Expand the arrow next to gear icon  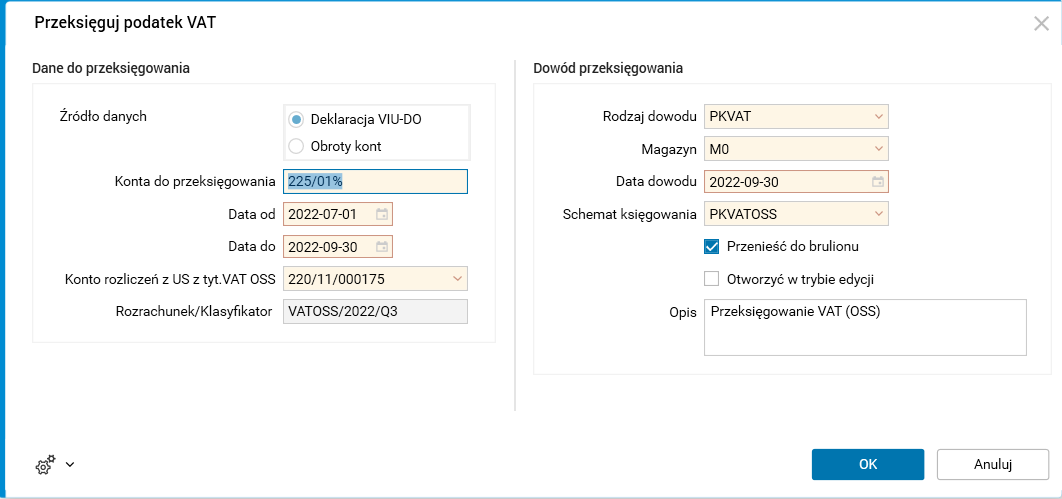[70, 465]
